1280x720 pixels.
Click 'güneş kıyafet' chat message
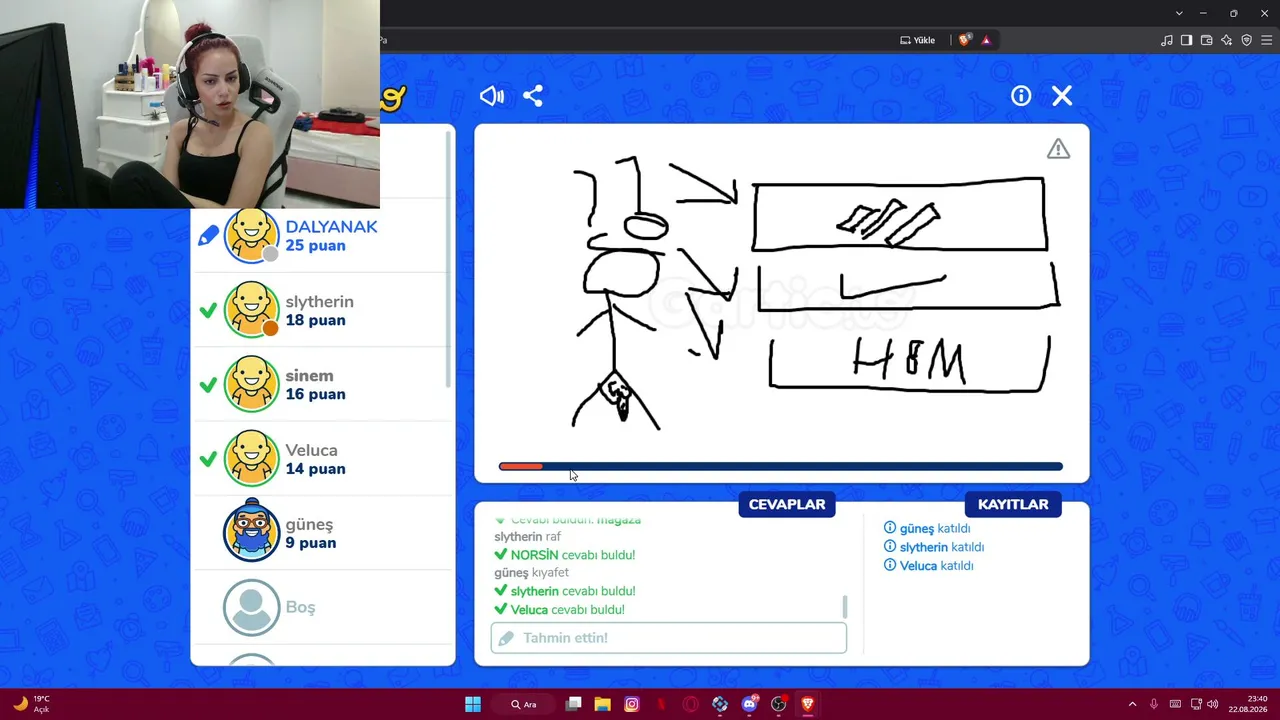[531, 573]
